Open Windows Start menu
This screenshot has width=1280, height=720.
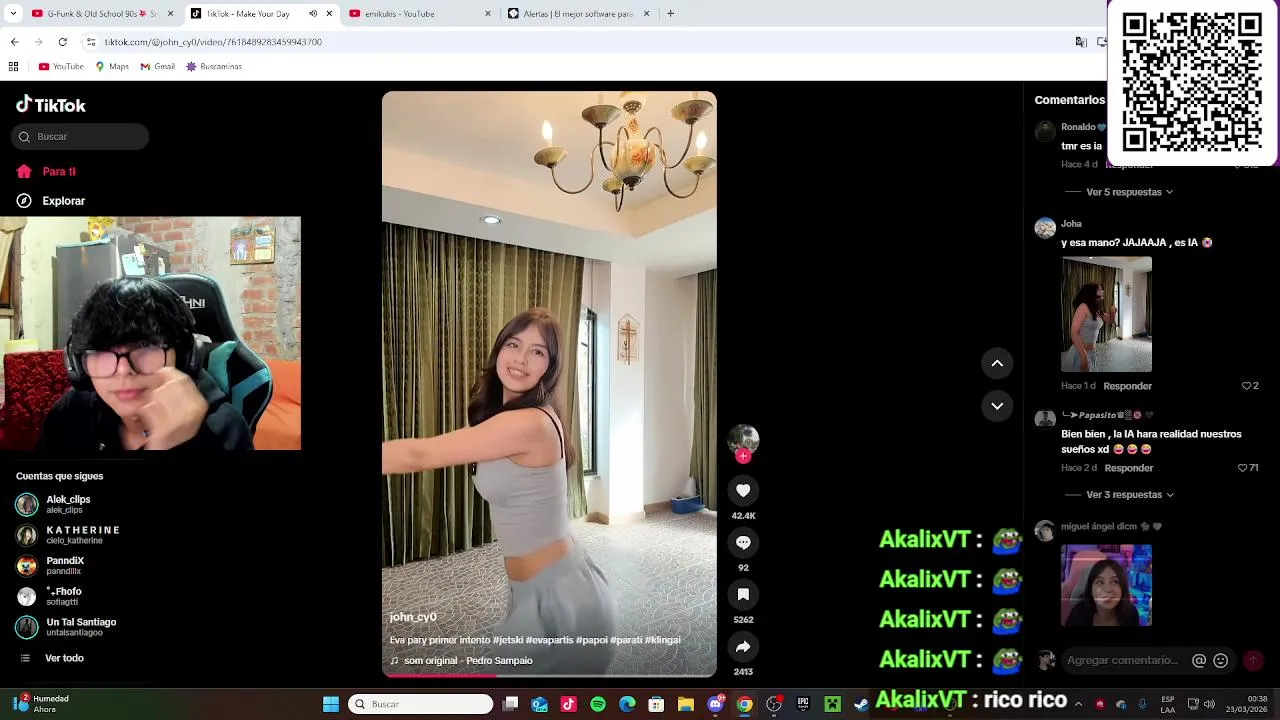point(331,704)
